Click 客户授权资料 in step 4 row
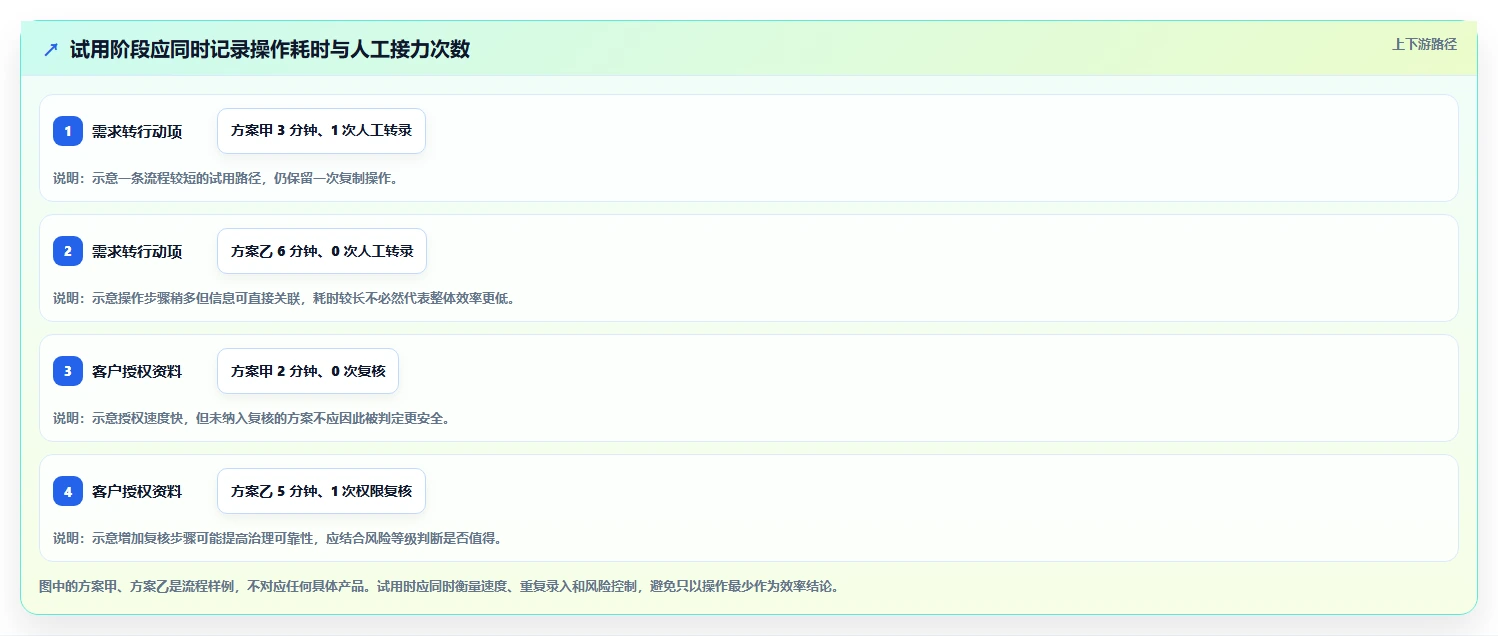Viewport: 1498px width, 636px height. (137, 491)
